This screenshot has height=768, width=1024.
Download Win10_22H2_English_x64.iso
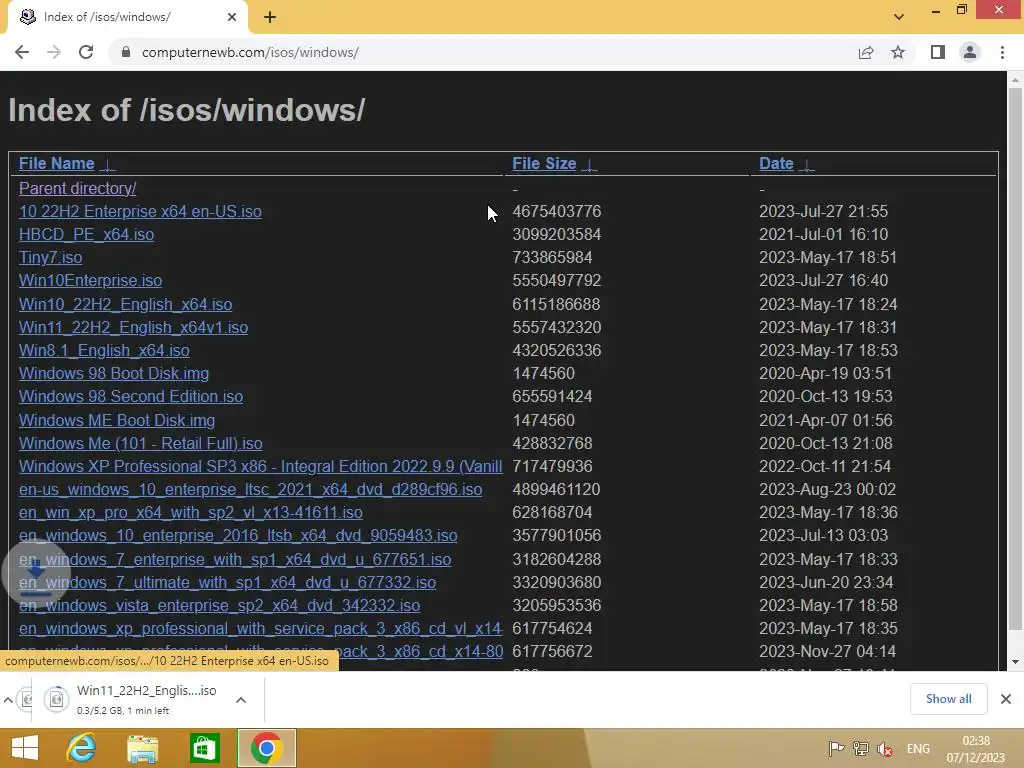[x=125, y=304]
